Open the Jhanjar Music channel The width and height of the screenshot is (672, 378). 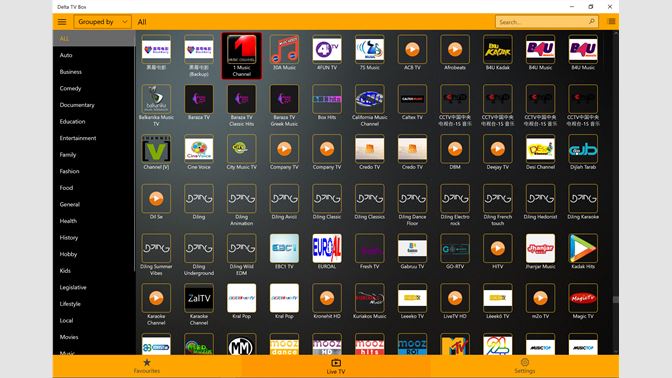click(540, 252)
